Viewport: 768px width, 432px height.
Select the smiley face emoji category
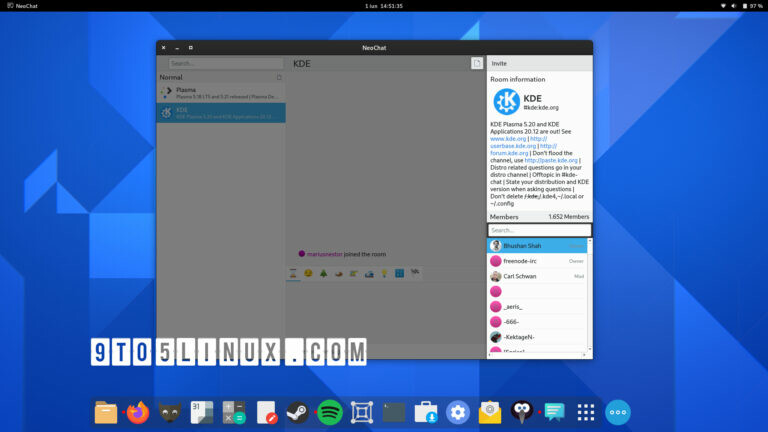click(308, 273)
